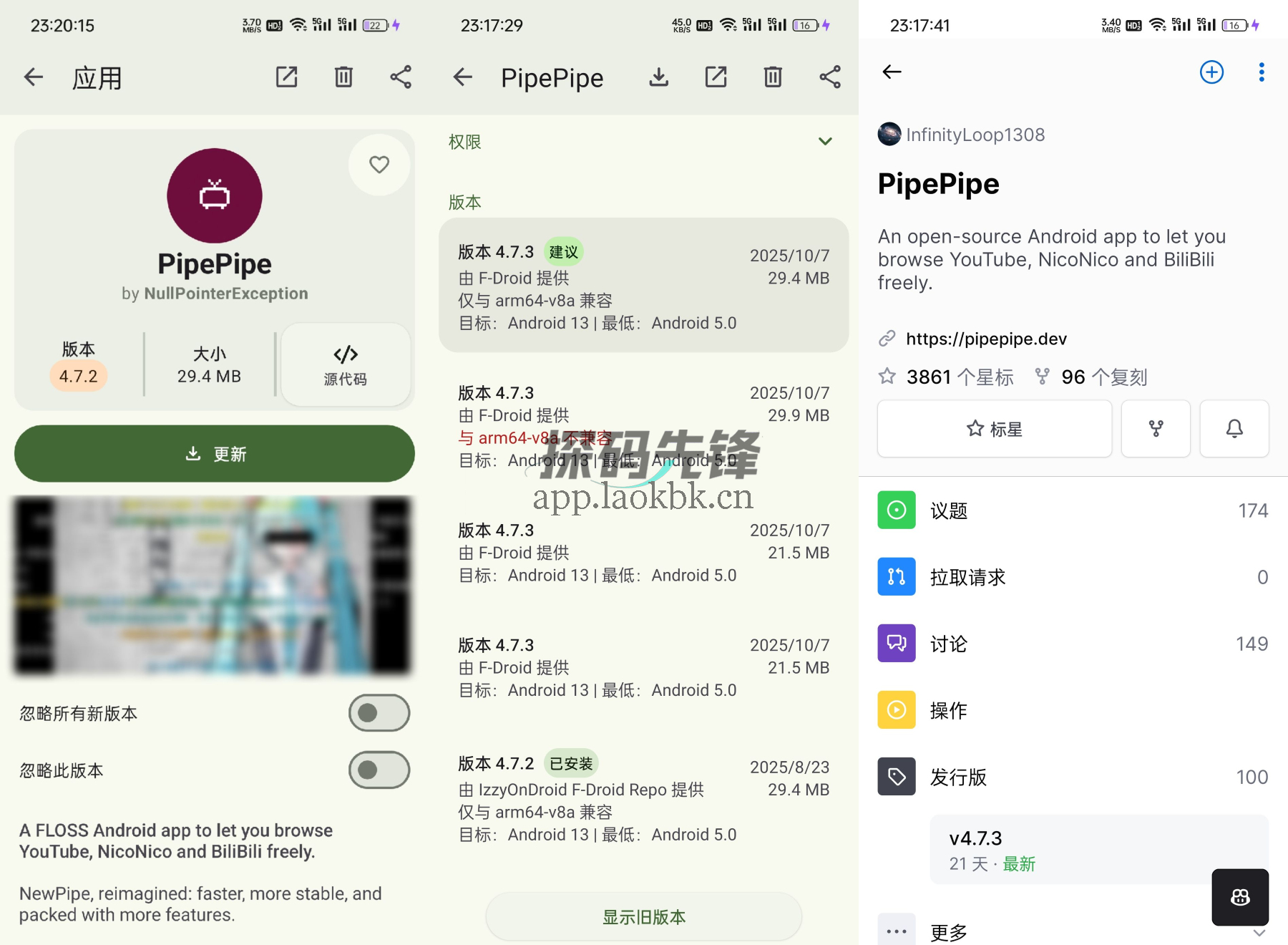Viewport: 1288px width, 945px height.
Task: Tap the blurred app screenshot preview
Action: point(214,586)
